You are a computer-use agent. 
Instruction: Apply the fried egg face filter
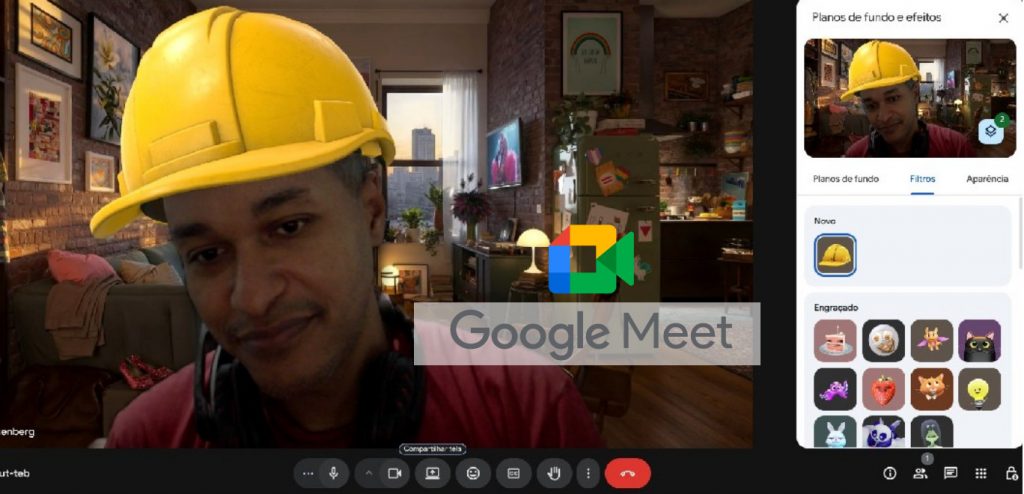884,340
